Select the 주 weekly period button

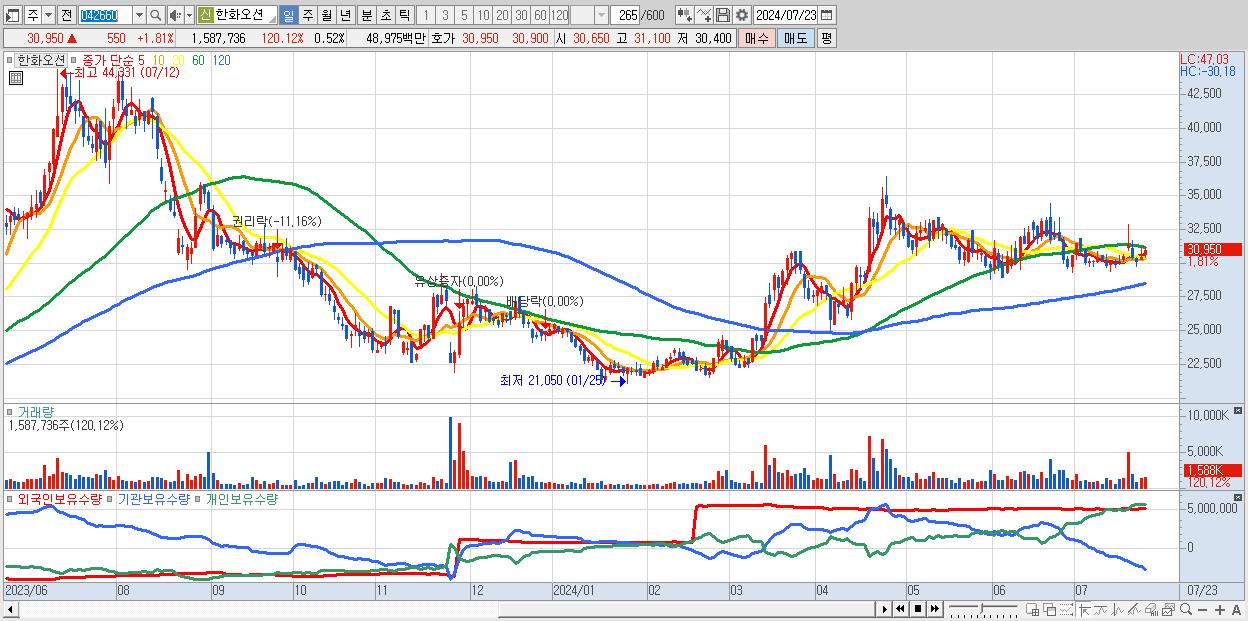click(x=307, y=15)
